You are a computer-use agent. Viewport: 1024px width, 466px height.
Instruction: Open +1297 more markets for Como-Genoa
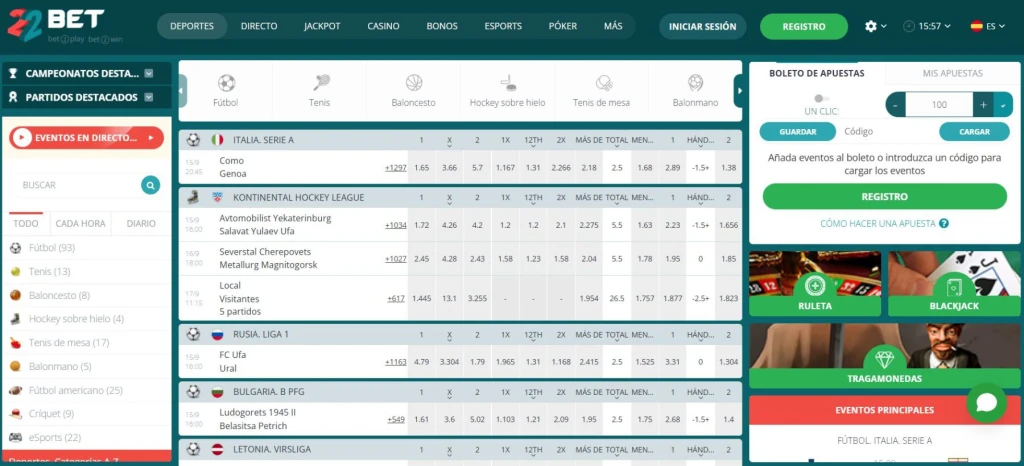396,168
